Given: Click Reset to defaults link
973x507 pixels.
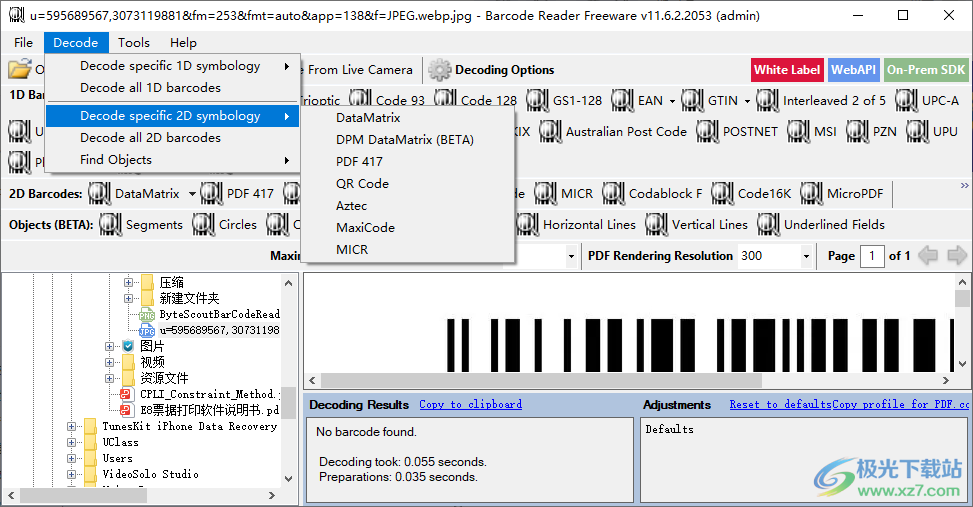Looking at the screenshot, I should [780, 404].
